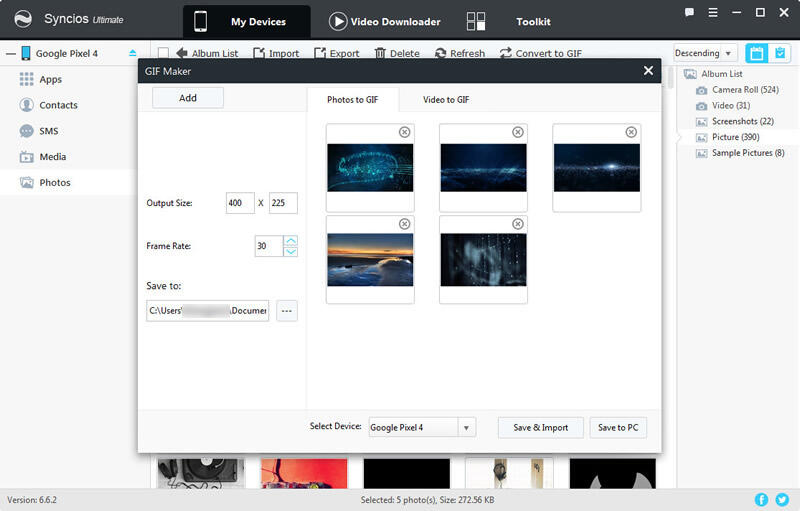Click the output width field showing 400

point(240,203)
